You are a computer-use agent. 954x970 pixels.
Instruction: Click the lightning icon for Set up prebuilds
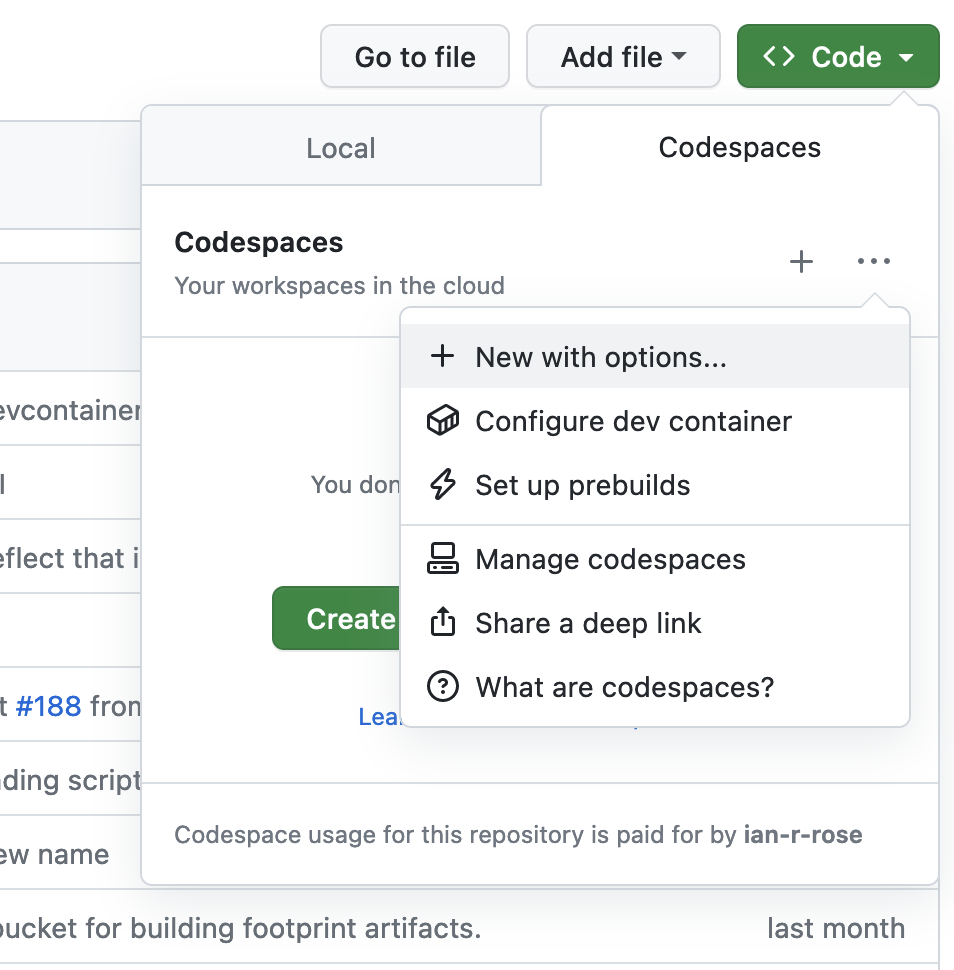[443, 484]
